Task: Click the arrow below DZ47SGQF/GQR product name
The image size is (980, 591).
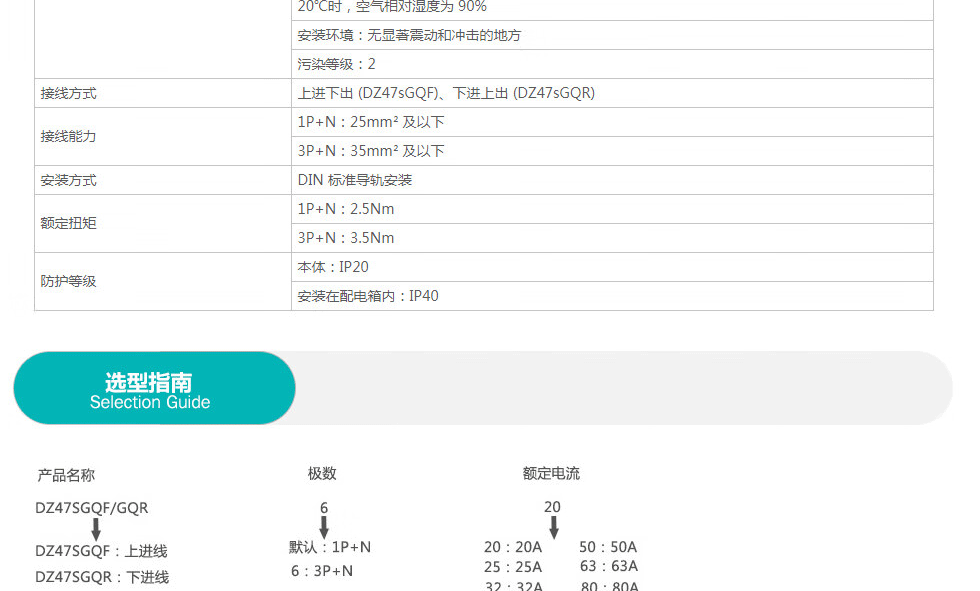Action: (96, 529)
